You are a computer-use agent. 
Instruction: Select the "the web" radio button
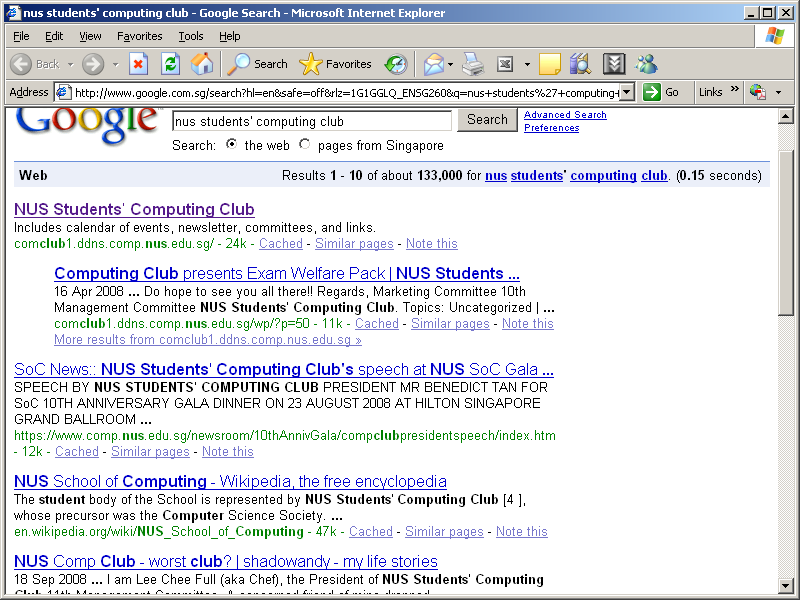(x=232, y=144)
